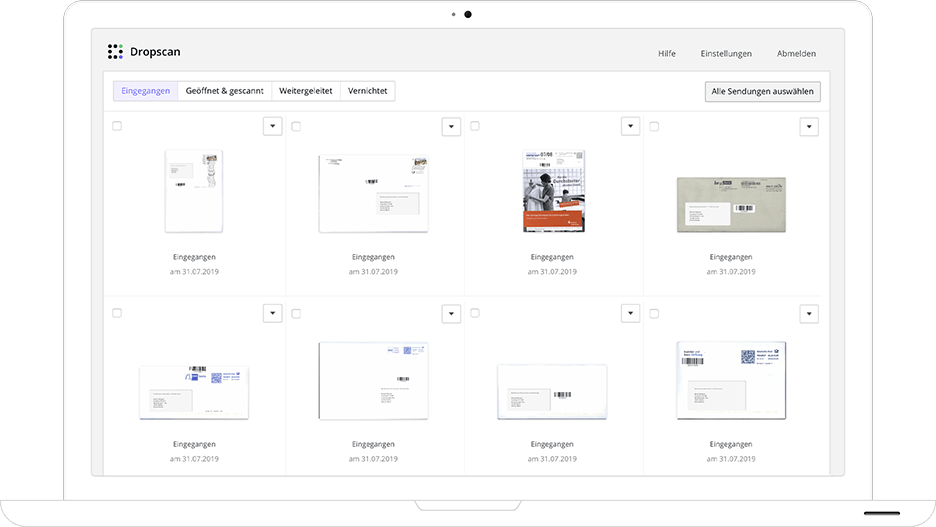Open the first portrait letter thumbnail
936x527 pixels.
194,190
